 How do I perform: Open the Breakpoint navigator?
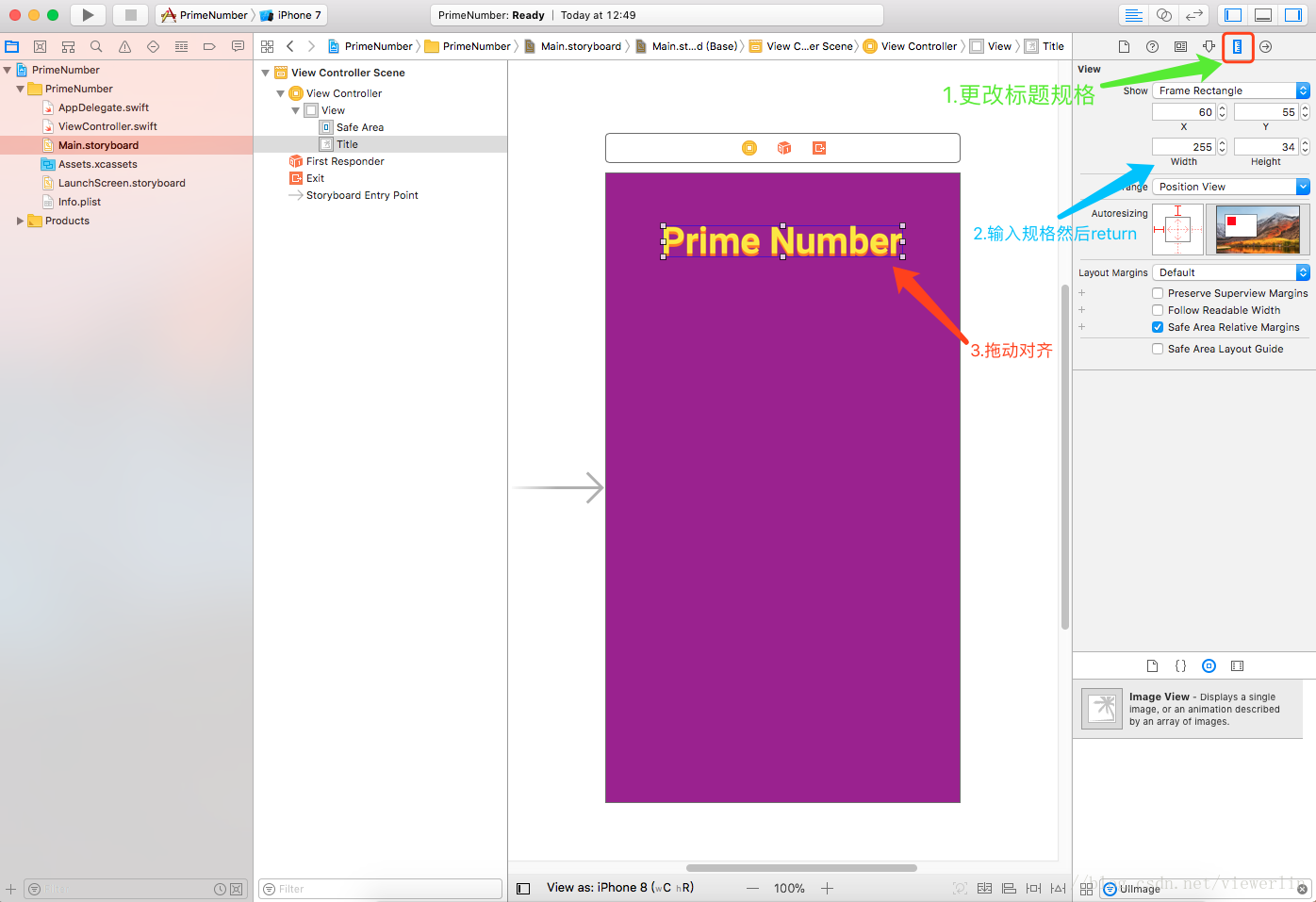[209, 46]
